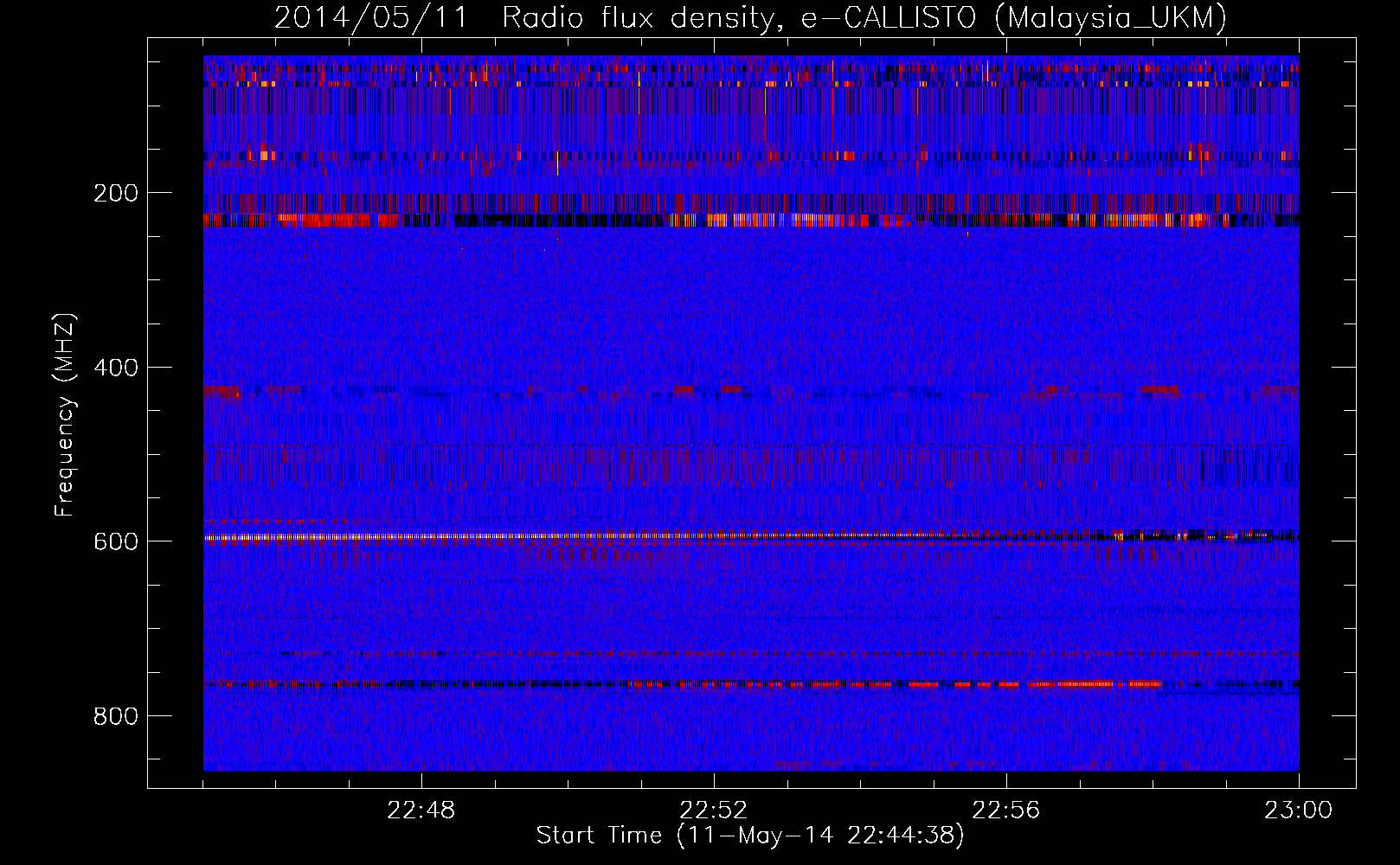Click the red band just below 800 MHz
Viewport: 1400px width, 865px height.
[x=751, y=684]
